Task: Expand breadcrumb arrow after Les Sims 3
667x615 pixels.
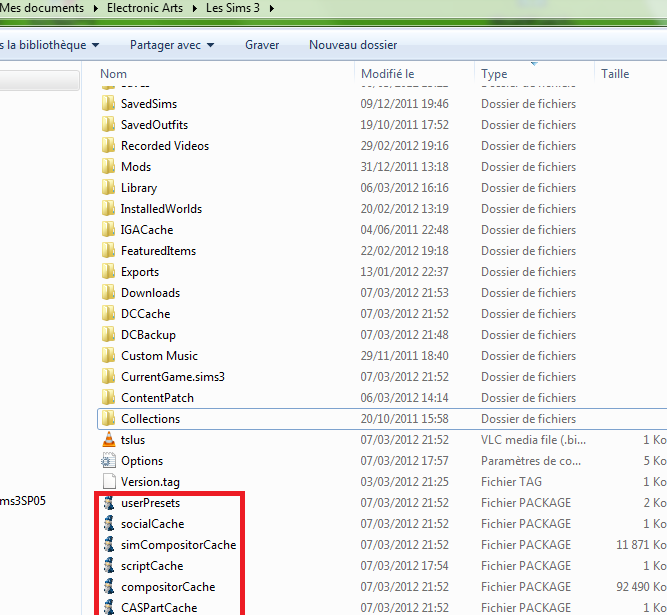Action: (x=271, y=8)
